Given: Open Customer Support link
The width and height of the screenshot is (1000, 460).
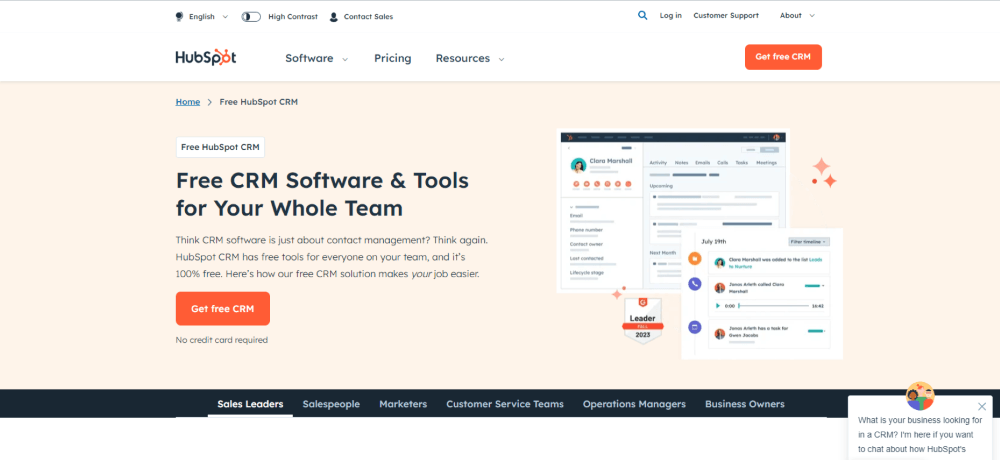Looking at the screenshot, I should point(726,15).
